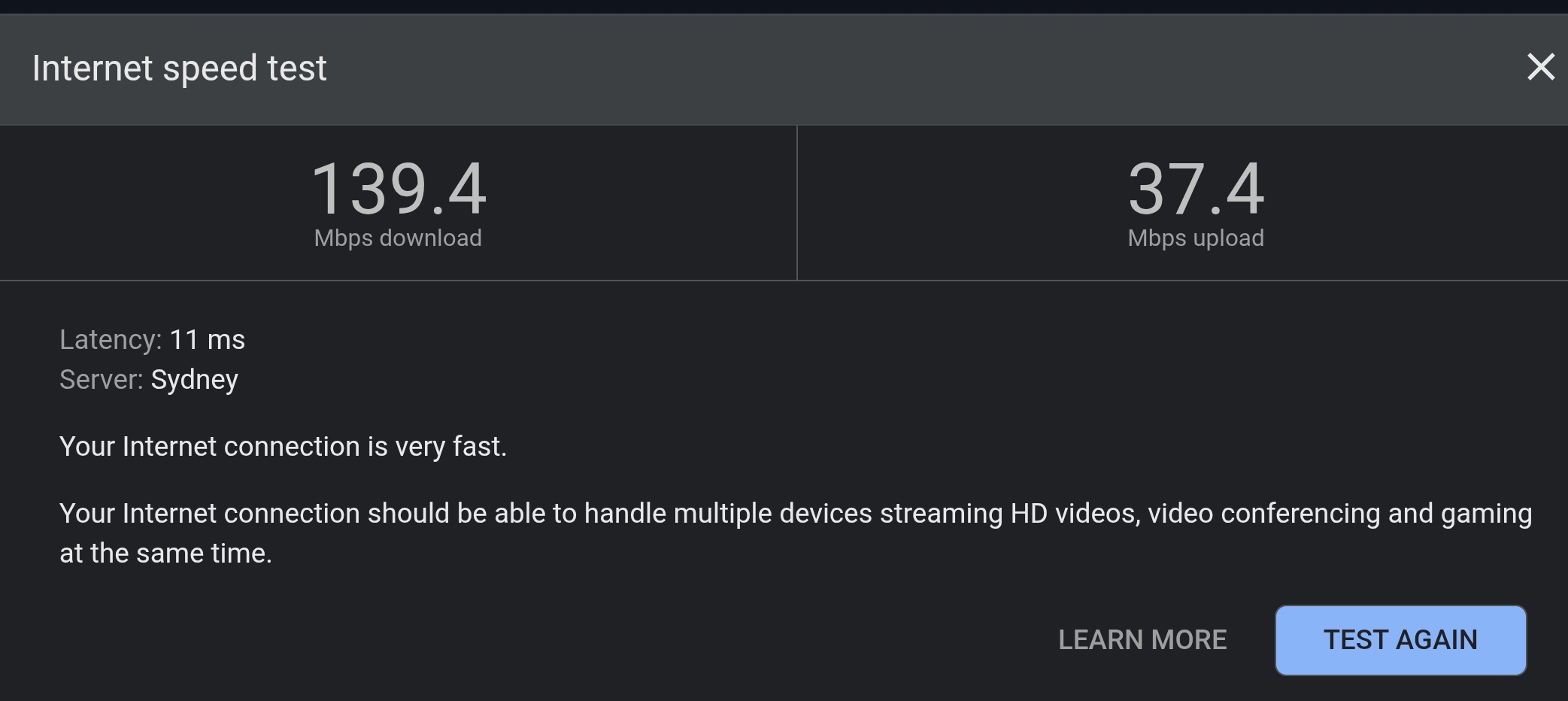Click the Latency label
Image resolution: width=1568 pixels, height=701 pixels.
pos(111,340)
